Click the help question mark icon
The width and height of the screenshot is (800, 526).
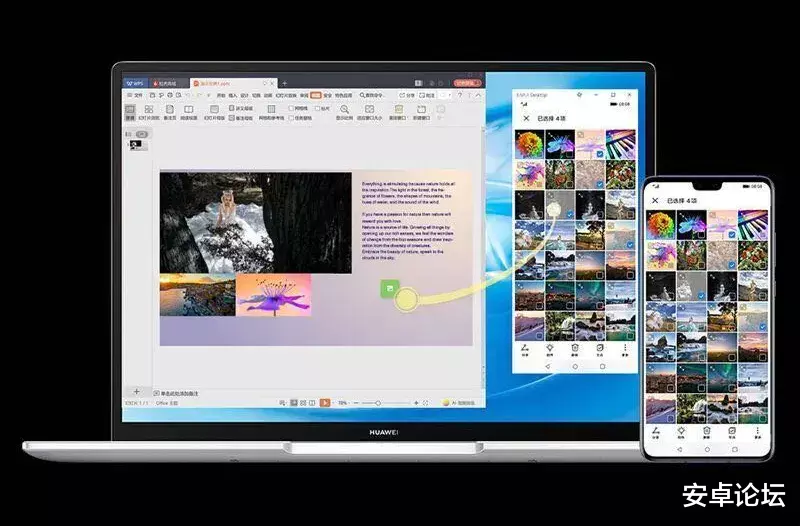(x=460, y=95)
